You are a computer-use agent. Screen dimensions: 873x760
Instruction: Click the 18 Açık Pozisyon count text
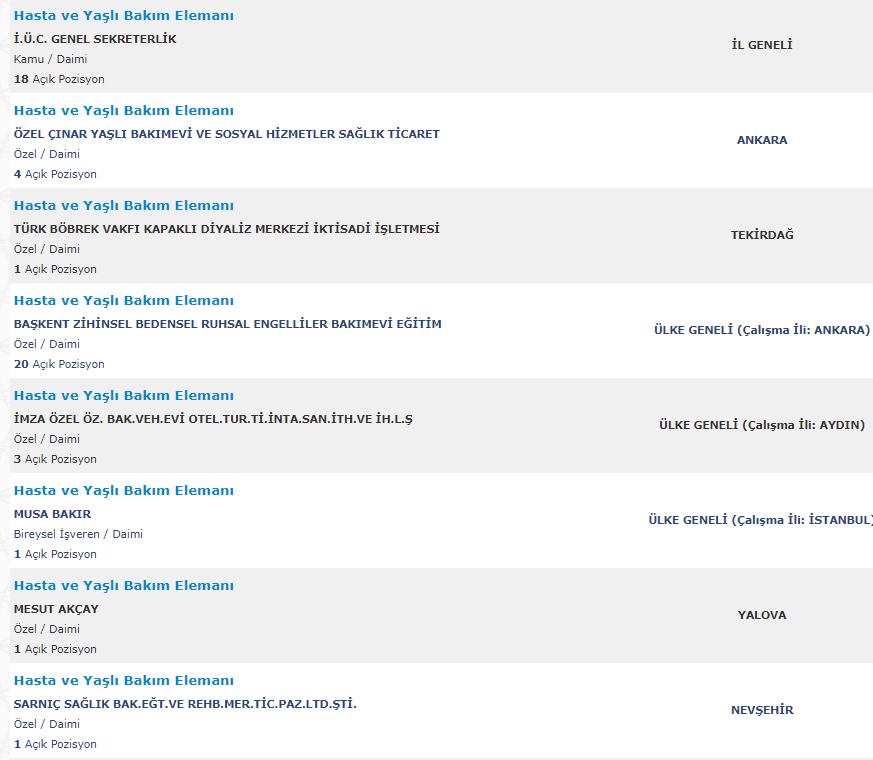coord(59,79)
